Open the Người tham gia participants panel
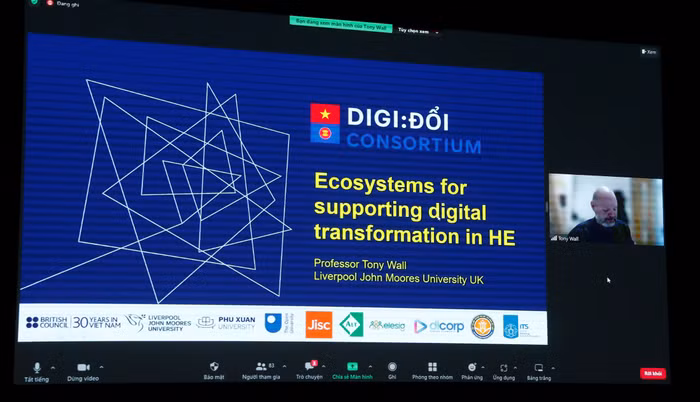The image size is (700, 402). tap(261, 371)
